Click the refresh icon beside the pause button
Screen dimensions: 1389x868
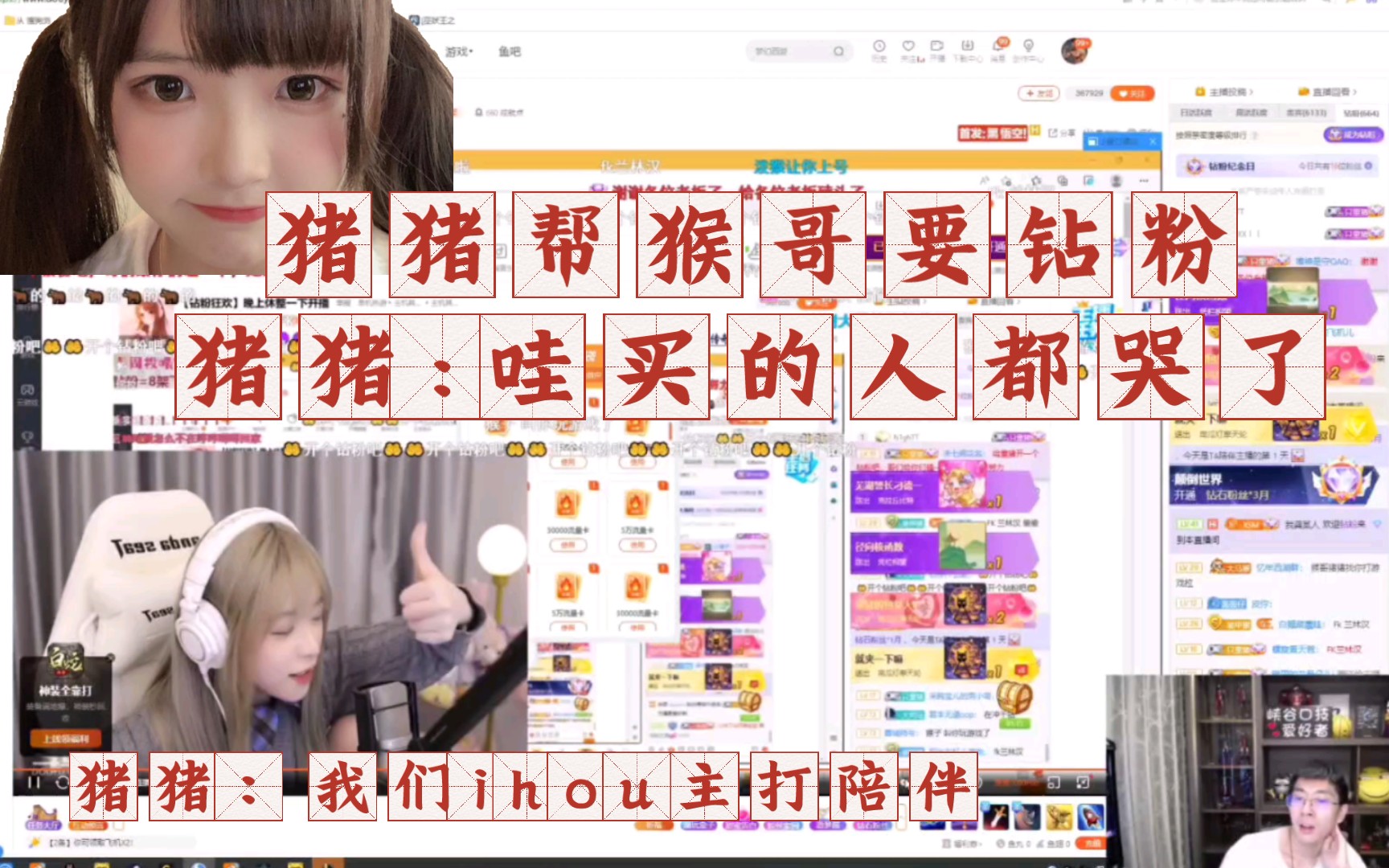[61, 782]
